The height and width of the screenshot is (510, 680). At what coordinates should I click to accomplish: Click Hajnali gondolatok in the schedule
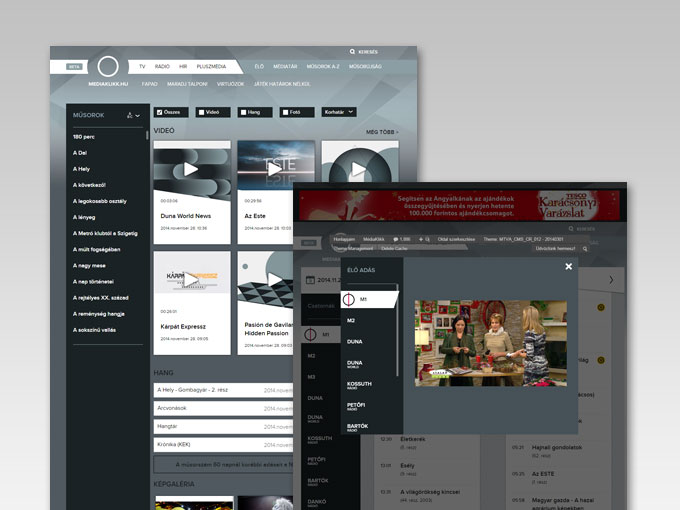click(557, 447)
